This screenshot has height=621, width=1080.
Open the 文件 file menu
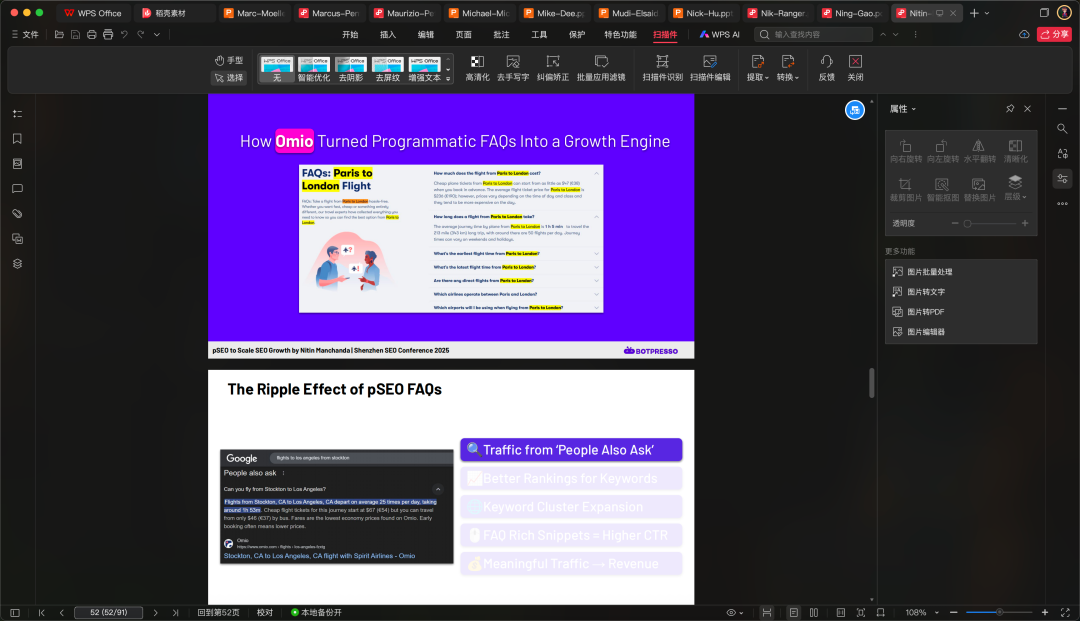pos(25,34)
